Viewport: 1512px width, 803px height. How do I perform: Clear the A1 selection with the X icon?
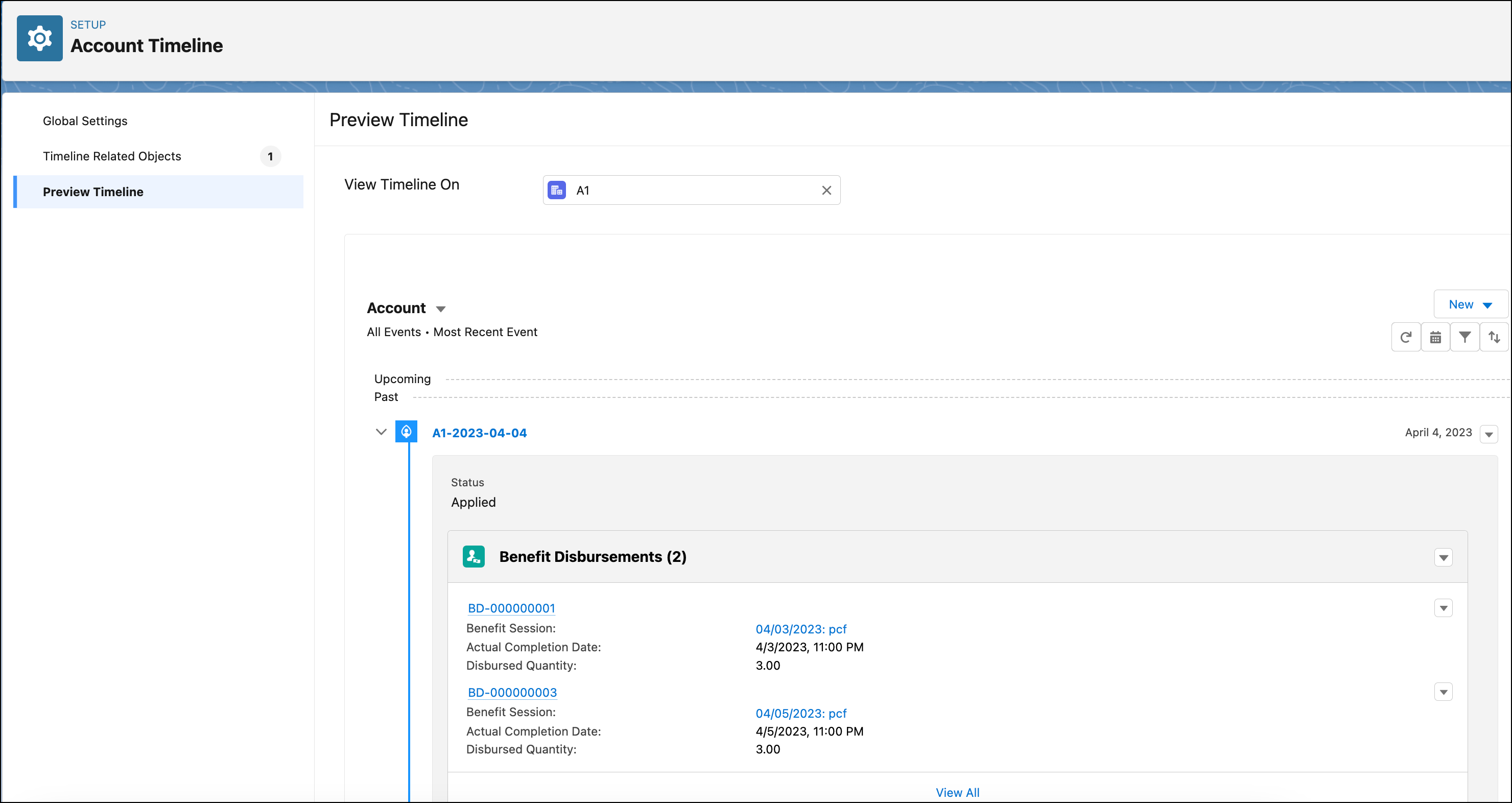[826, 190]
